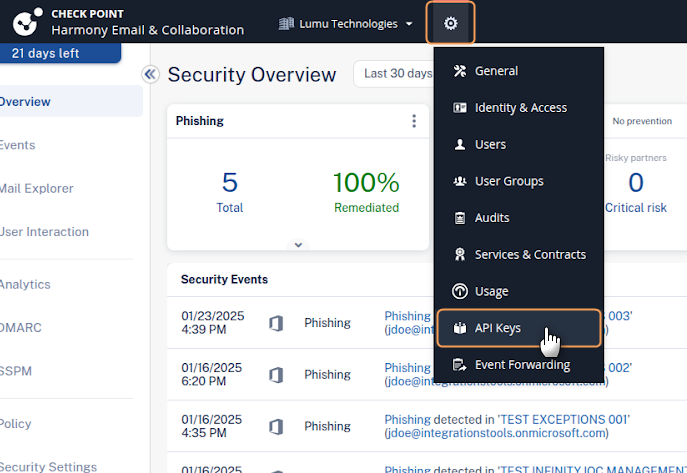The height and width of the screenshot is (473, 687).
Task: Click the Usage gauge icon
Action: (x=460, y=292)
